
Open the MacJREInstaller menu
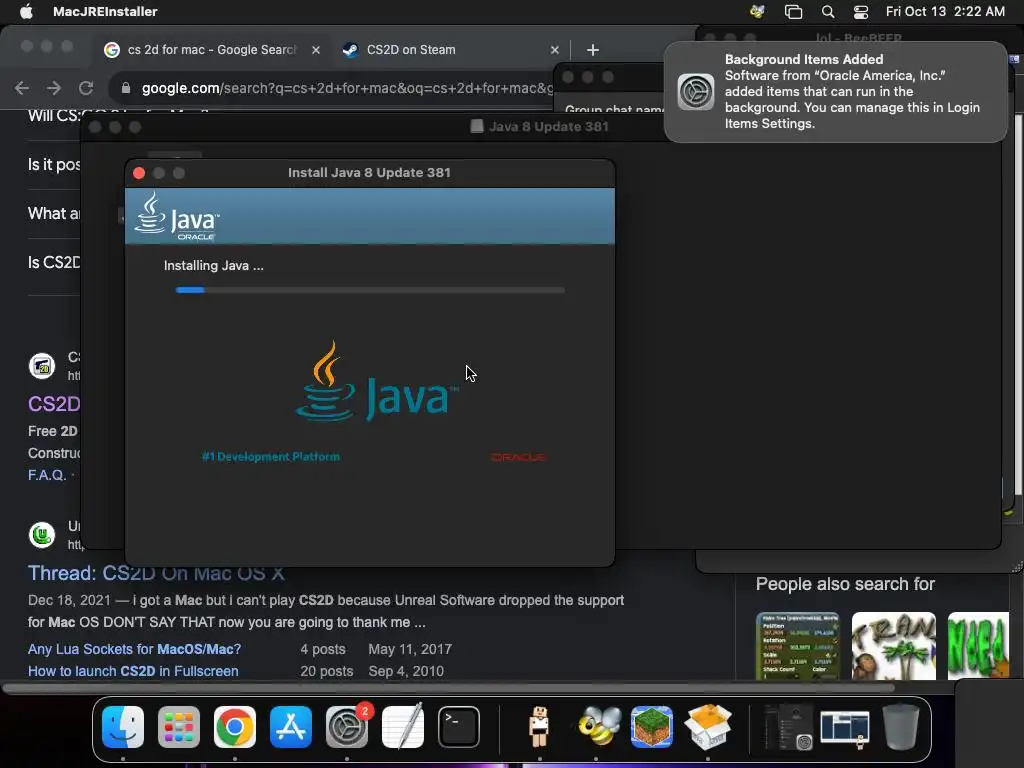tap(105, 11)
